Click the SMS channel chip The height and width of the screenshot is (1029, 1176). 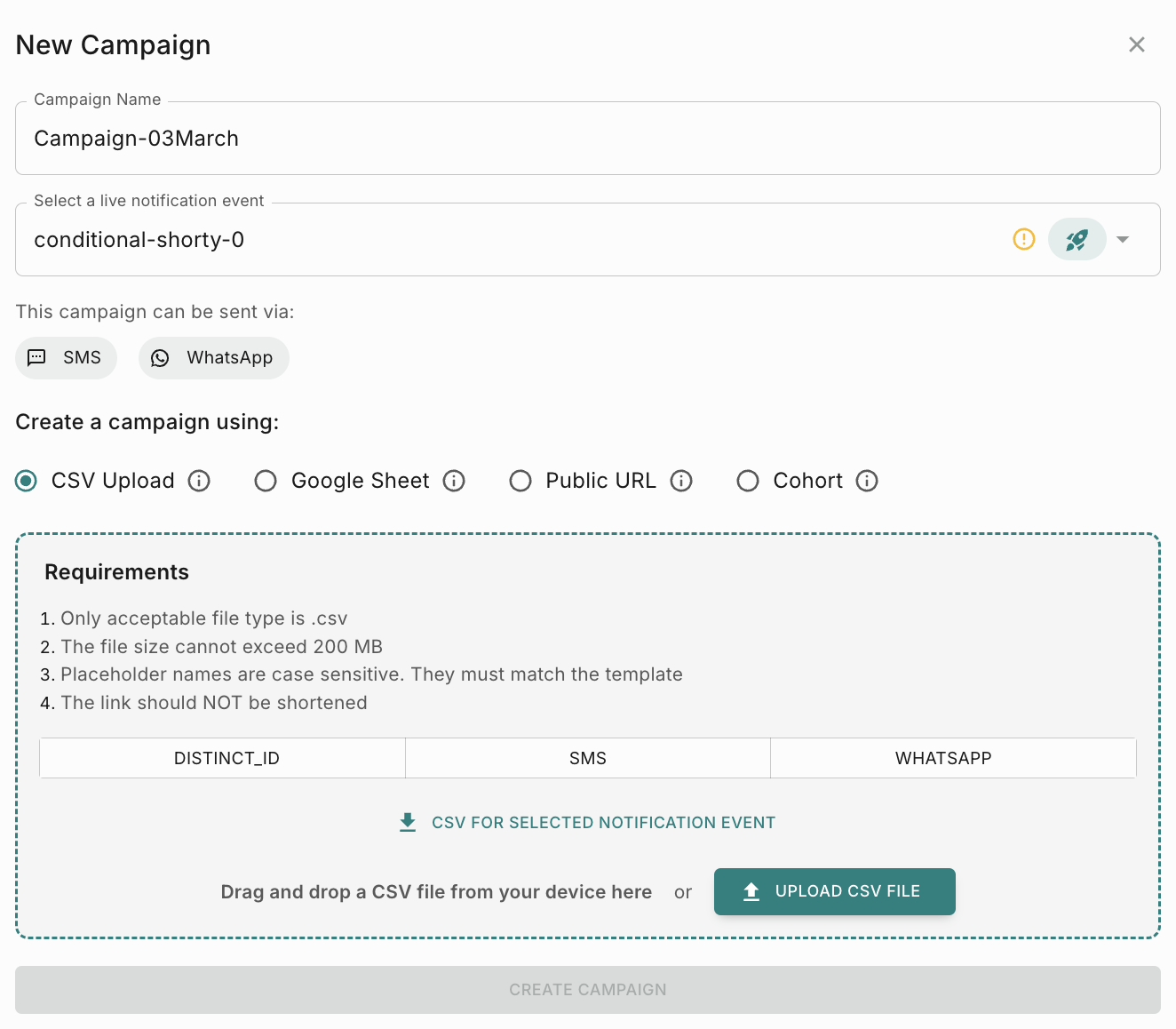pos(67,358)
